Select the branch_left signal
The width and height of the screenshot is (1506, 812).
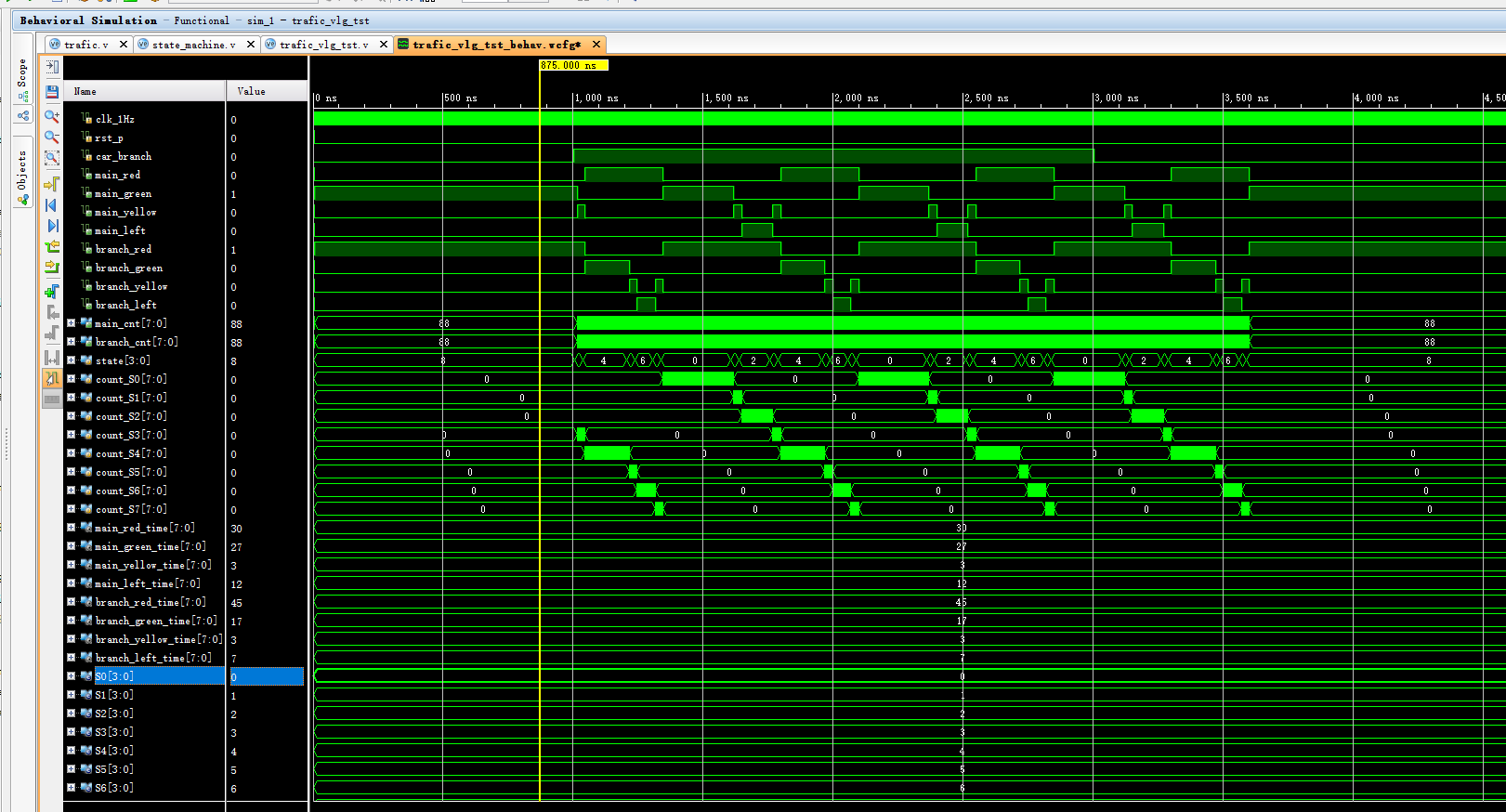[x=126, y=305]
